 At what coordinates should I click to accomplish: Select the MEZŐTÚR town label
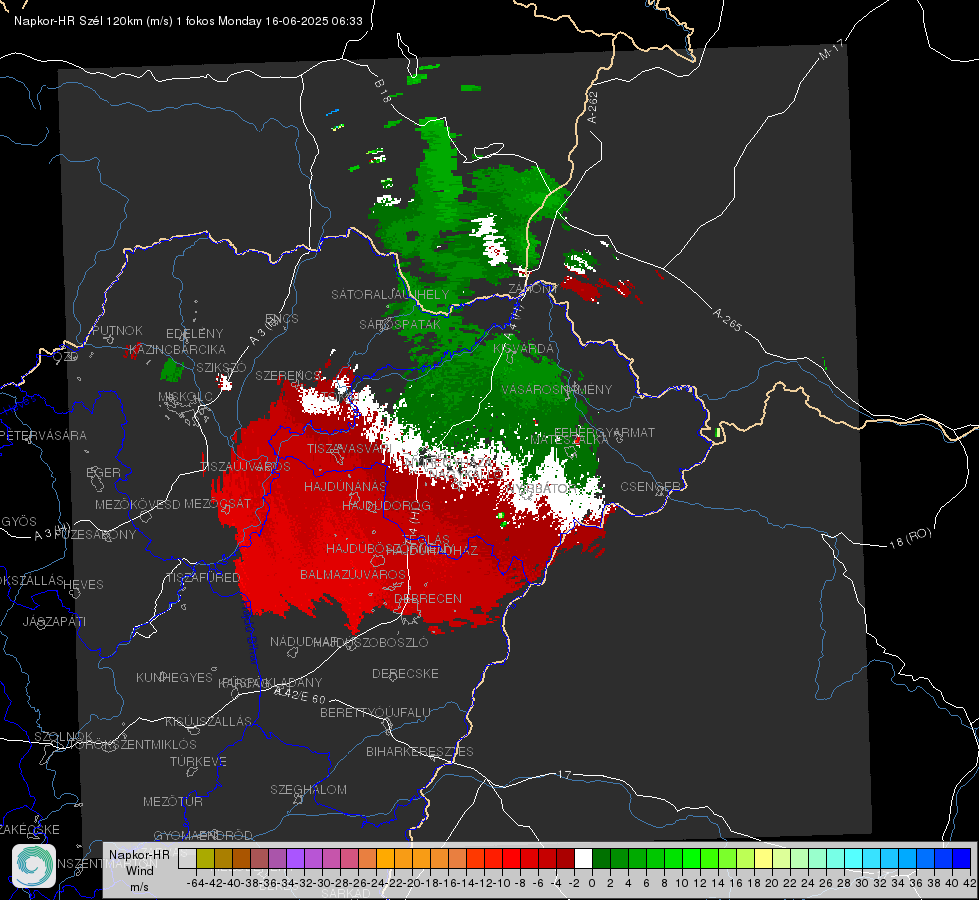[173, 801]
